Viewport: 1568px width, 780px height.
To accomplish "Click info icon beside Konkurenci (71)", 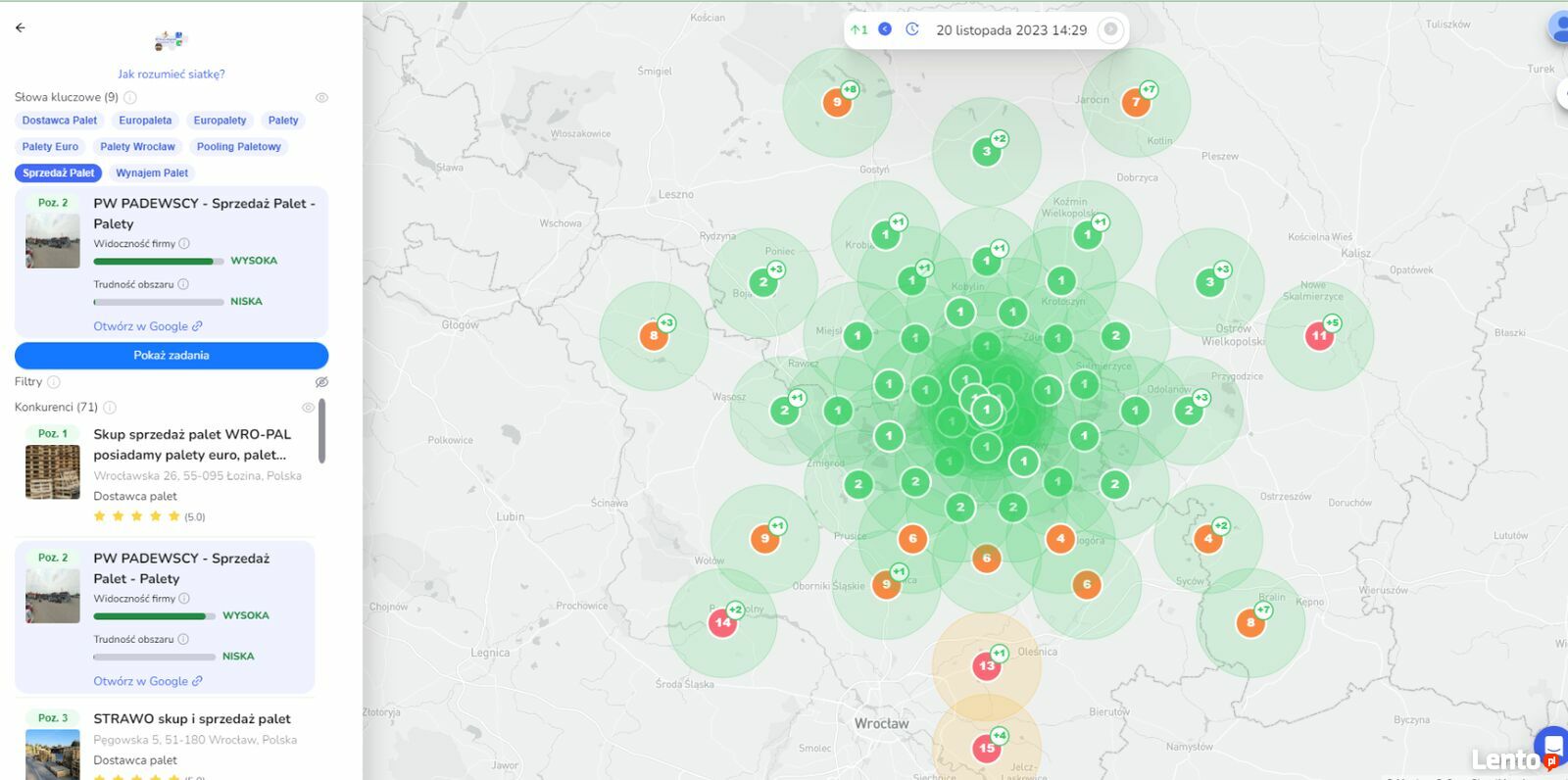I will point(110,407).
